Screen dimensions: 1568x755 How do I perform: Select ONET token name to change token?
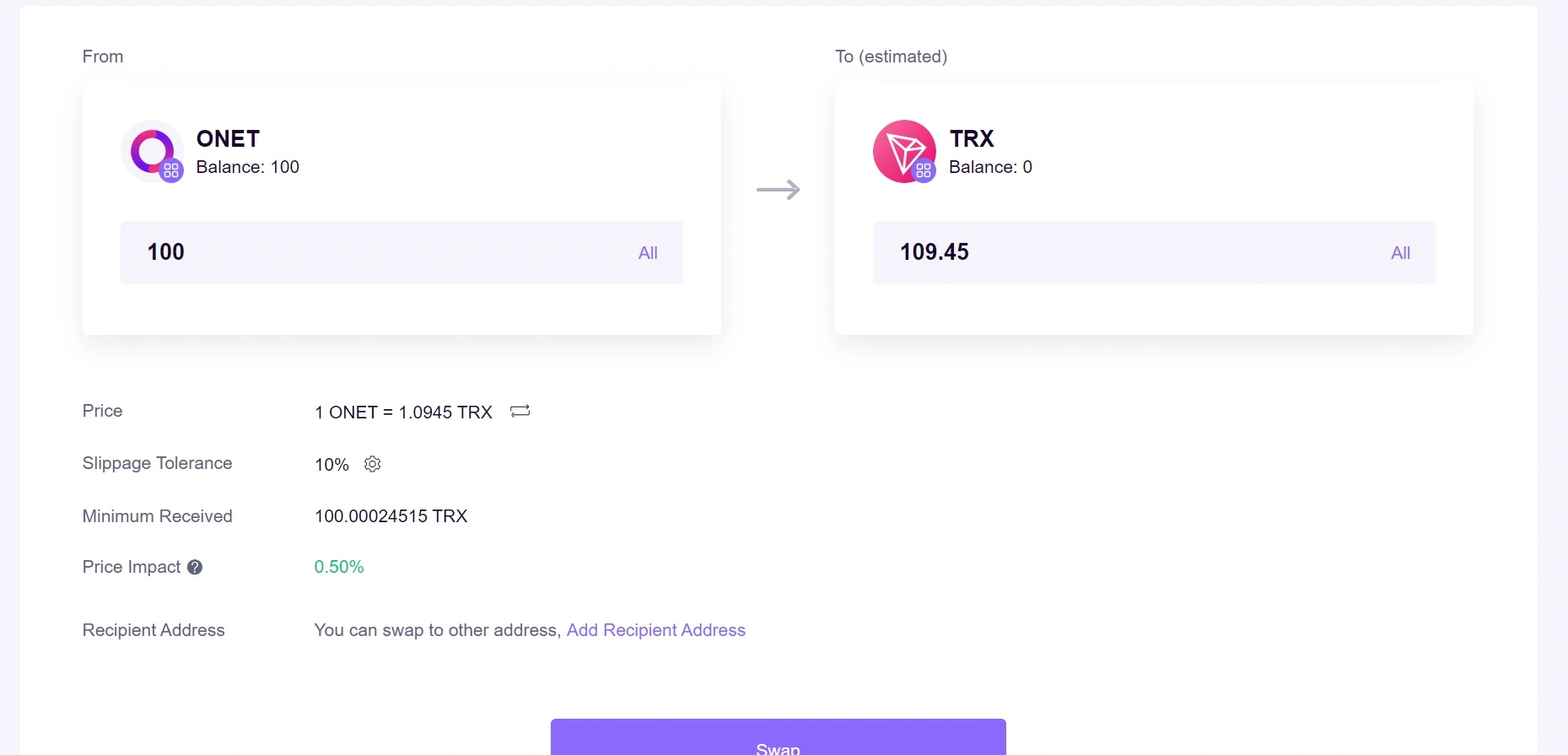click(228, 138)
